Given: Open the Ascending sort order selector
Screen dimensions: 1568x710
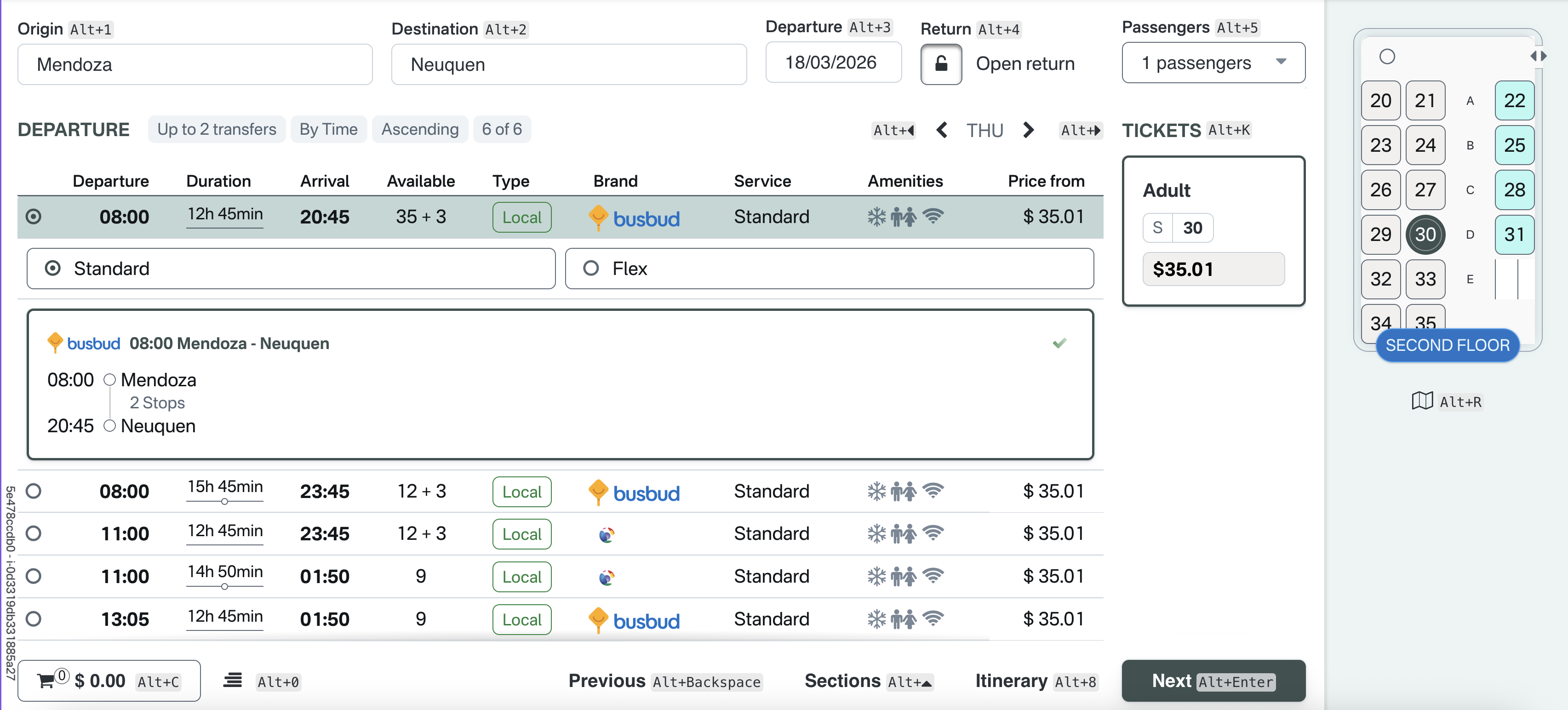Looking at the screenshot, I should 419,129.
